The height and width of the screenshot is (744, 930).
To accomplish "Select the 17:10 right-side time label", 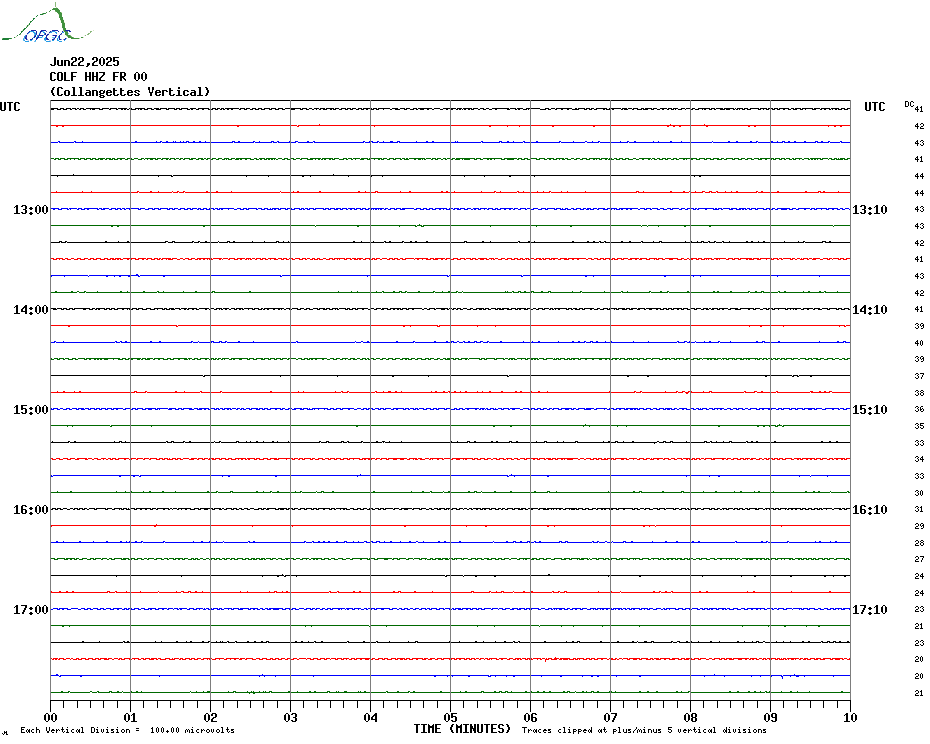I will point(869,610).
